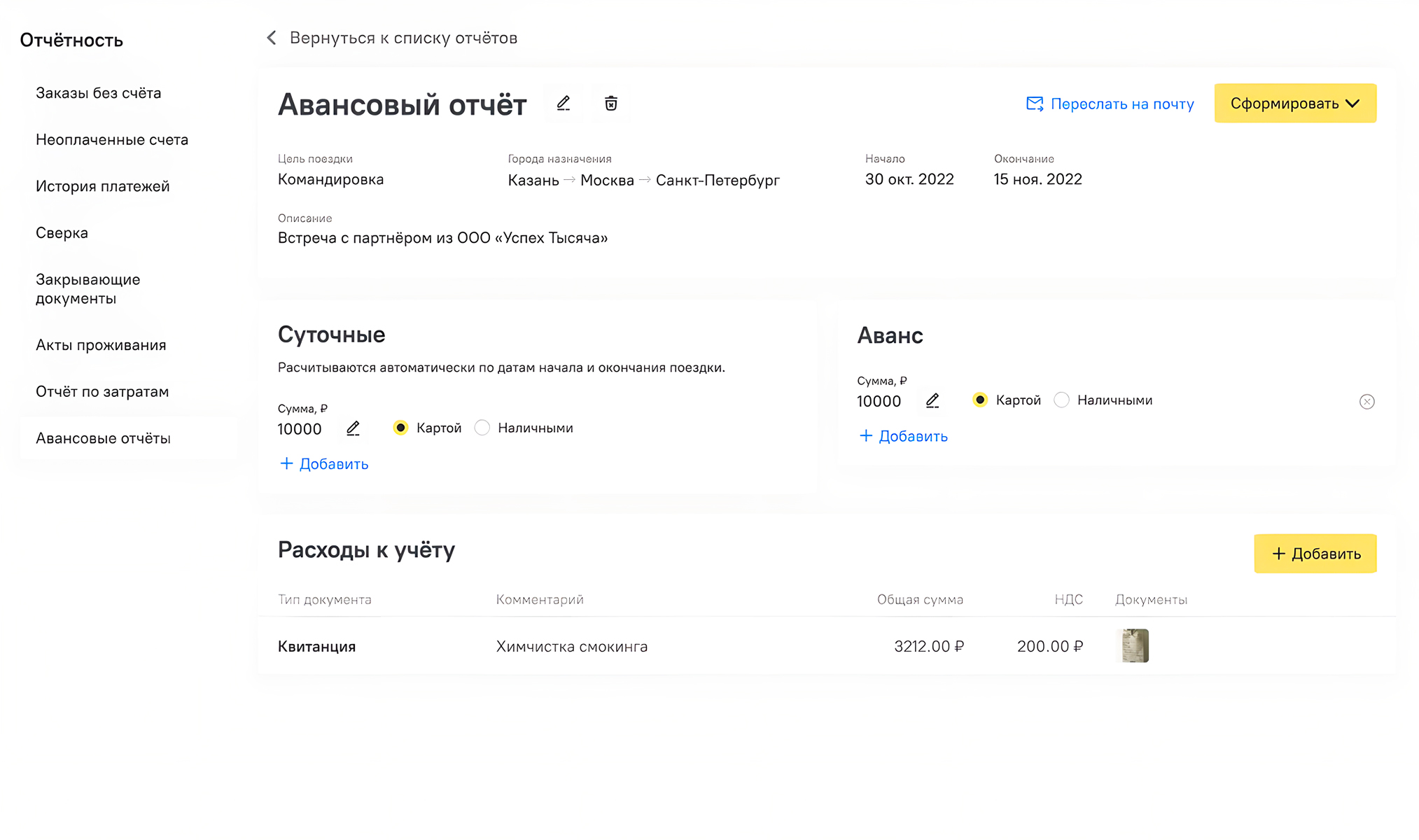Select Наличными radio in Аванс section
1419x840 pixels.
point(1062,400)
